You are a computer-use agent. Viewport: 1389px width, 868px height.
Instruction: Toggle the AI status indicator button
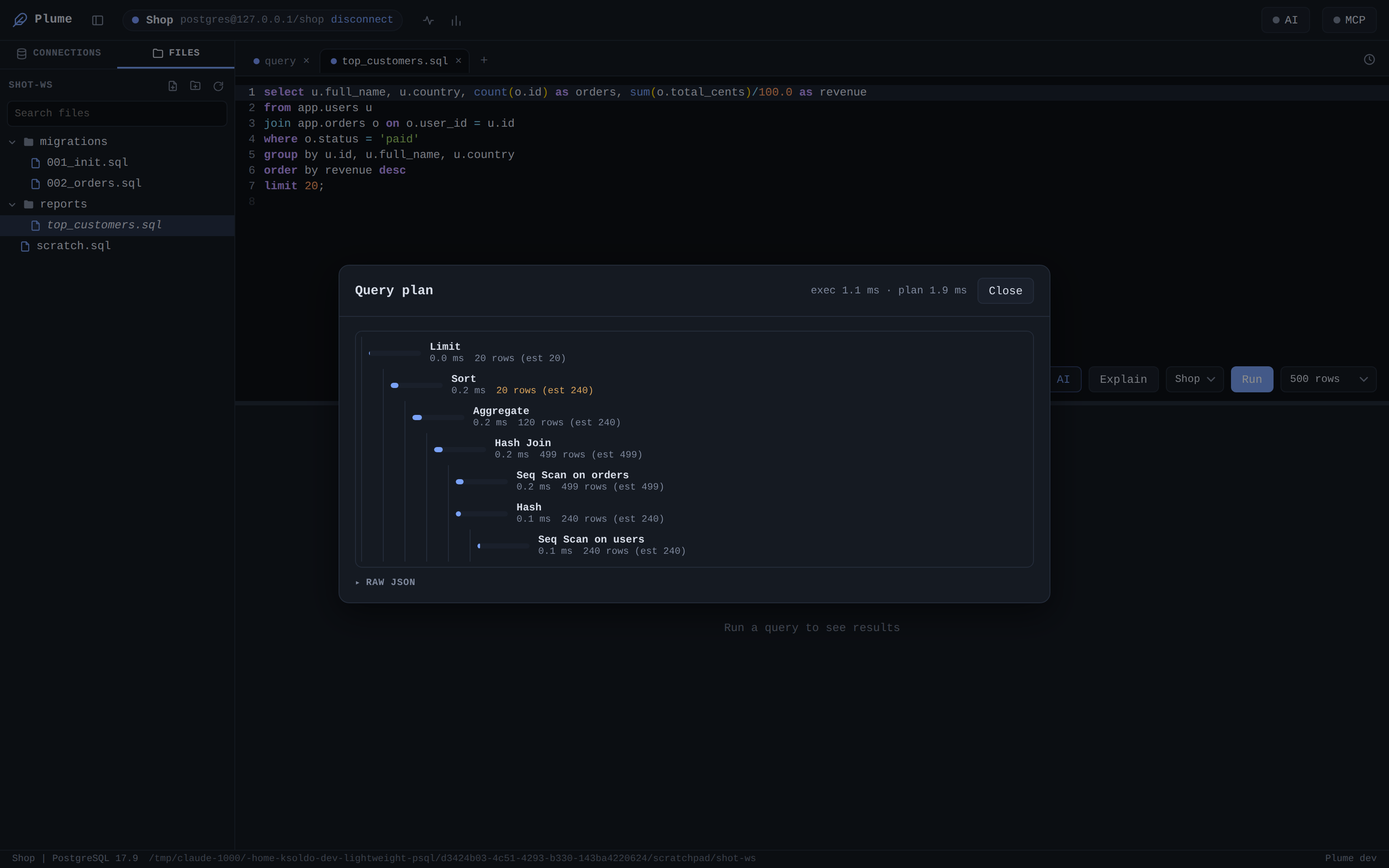pos(1285,20)
